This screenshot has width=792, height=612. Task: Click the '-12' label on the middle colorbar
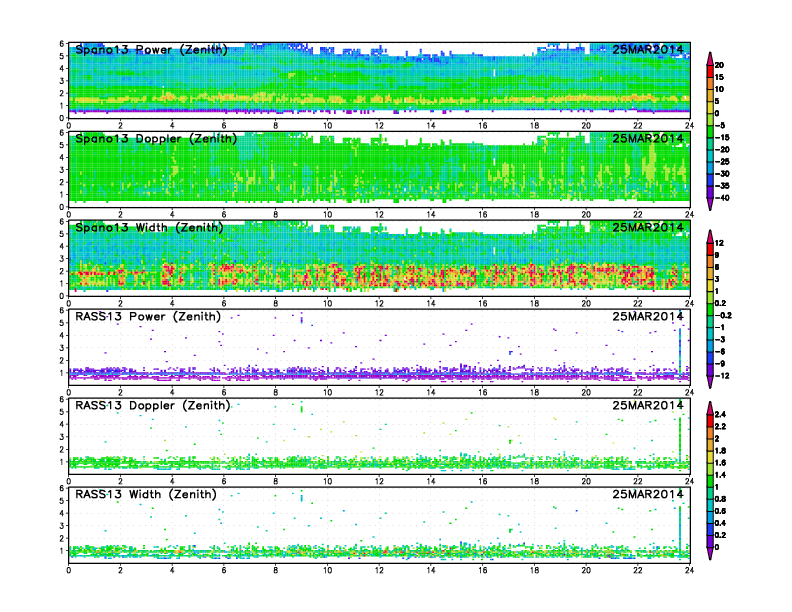tap(721, 376)
